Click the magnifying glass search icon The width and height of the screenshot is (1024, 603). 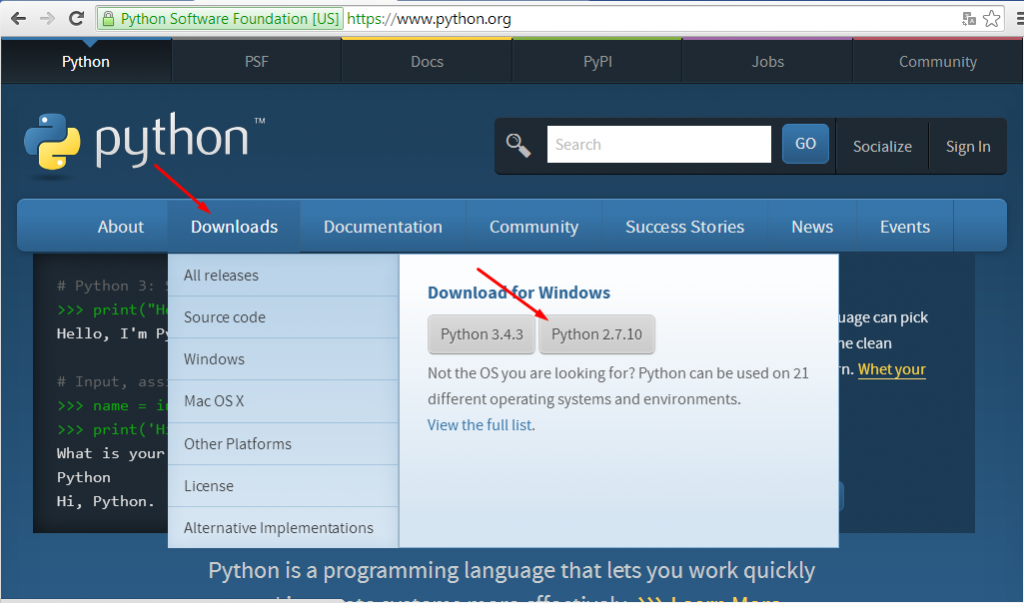[519, 145]
